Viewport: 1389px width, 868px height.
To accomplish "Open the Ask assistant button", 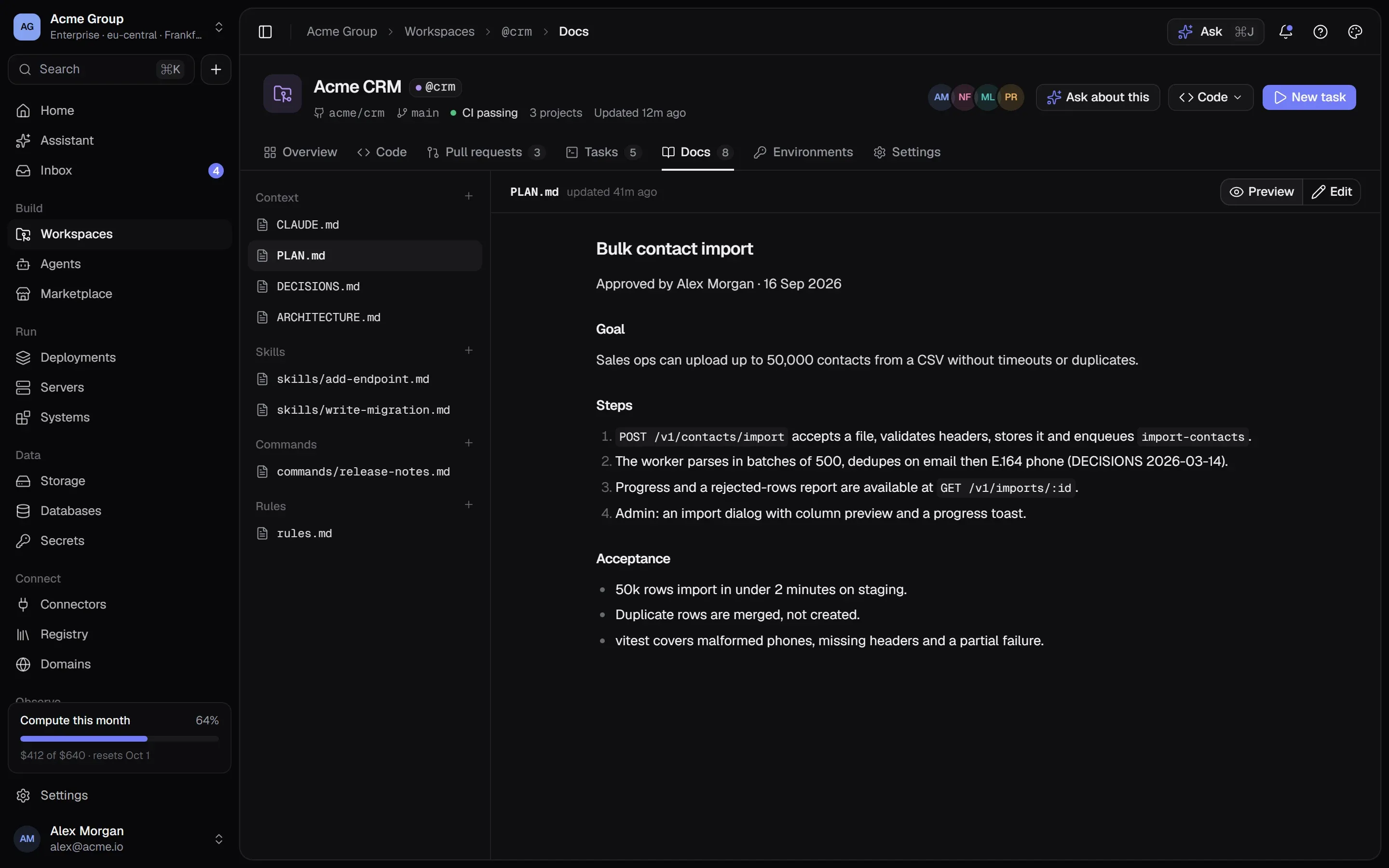I will point(1216,31).
